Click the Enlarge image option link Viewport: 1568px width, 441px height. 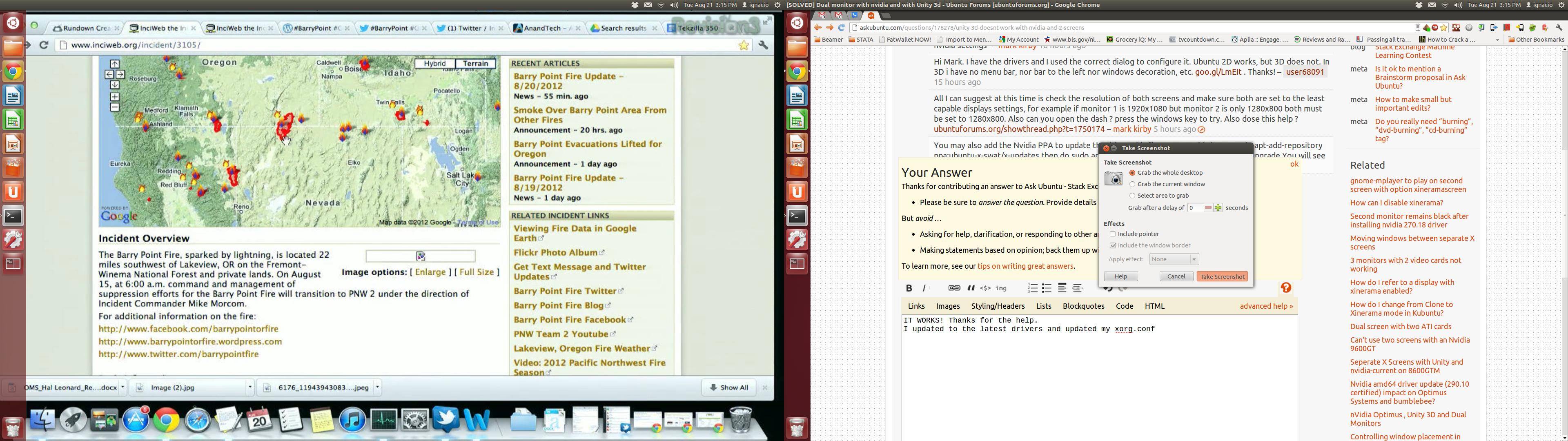430,272
